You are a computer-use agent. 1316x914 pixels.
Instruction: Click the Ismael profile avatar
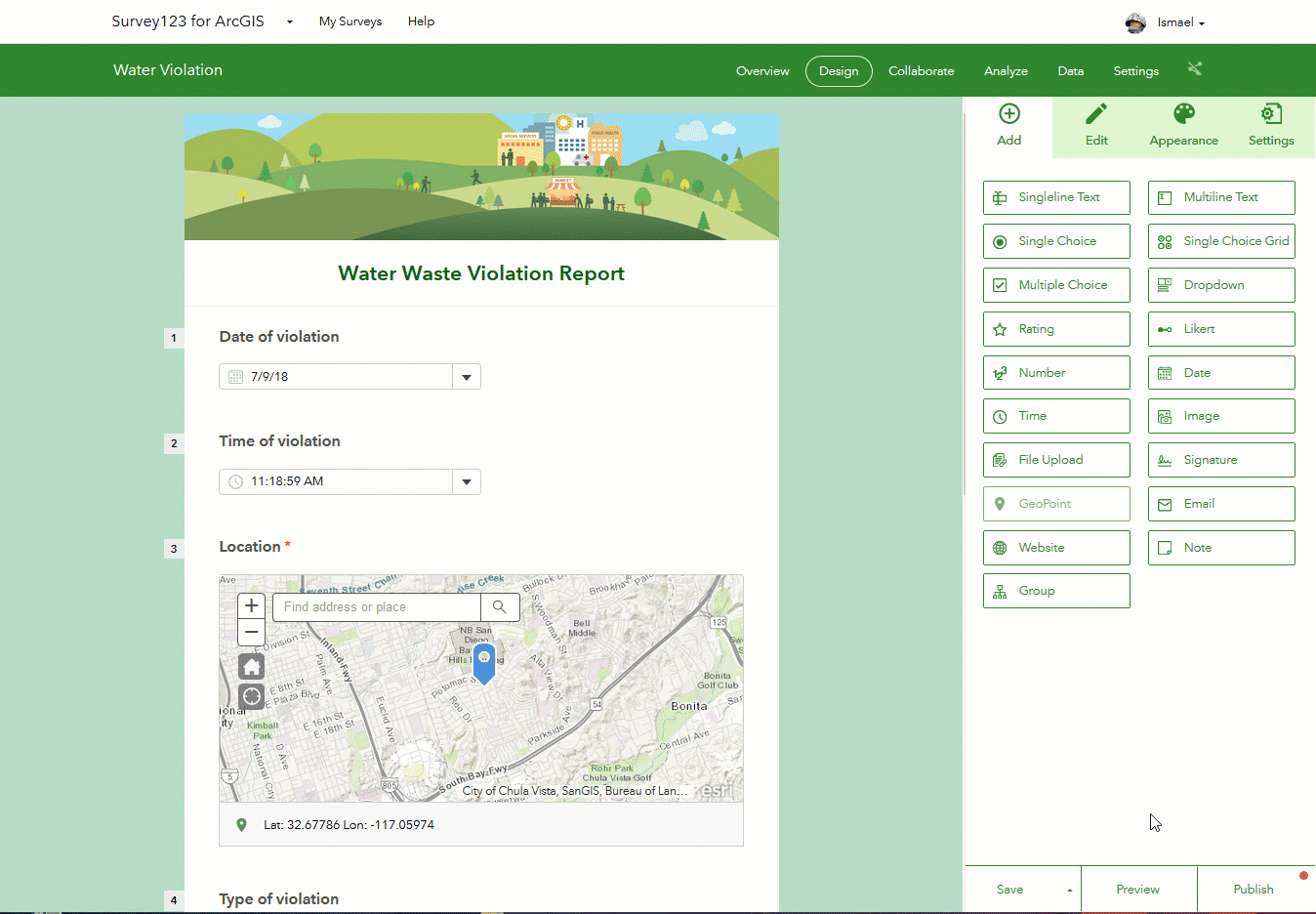pos(1135,23)
